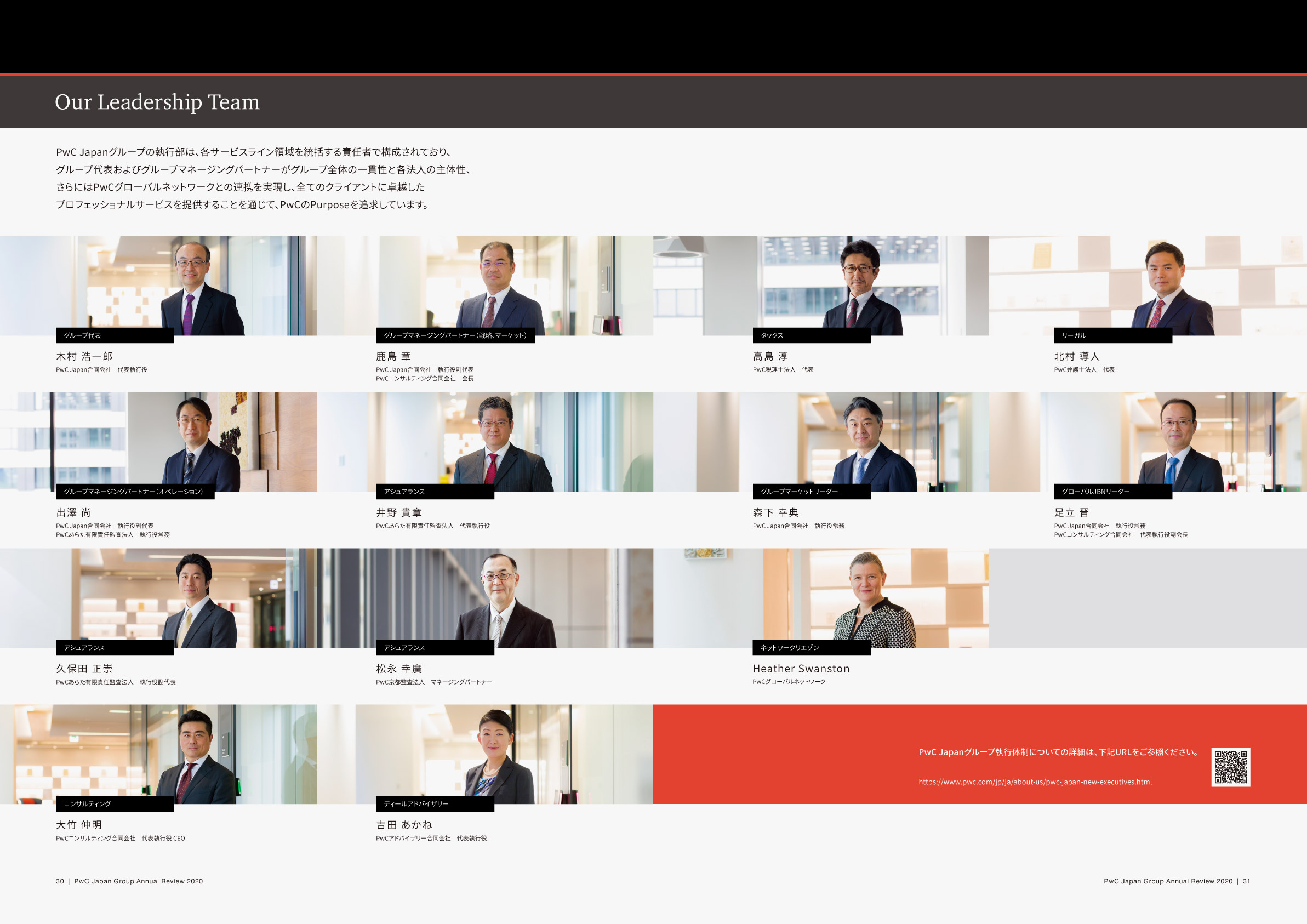Click the QR code in the red panel
The width and height of the screenshot is (1307, 924).
coord(1230,767)
